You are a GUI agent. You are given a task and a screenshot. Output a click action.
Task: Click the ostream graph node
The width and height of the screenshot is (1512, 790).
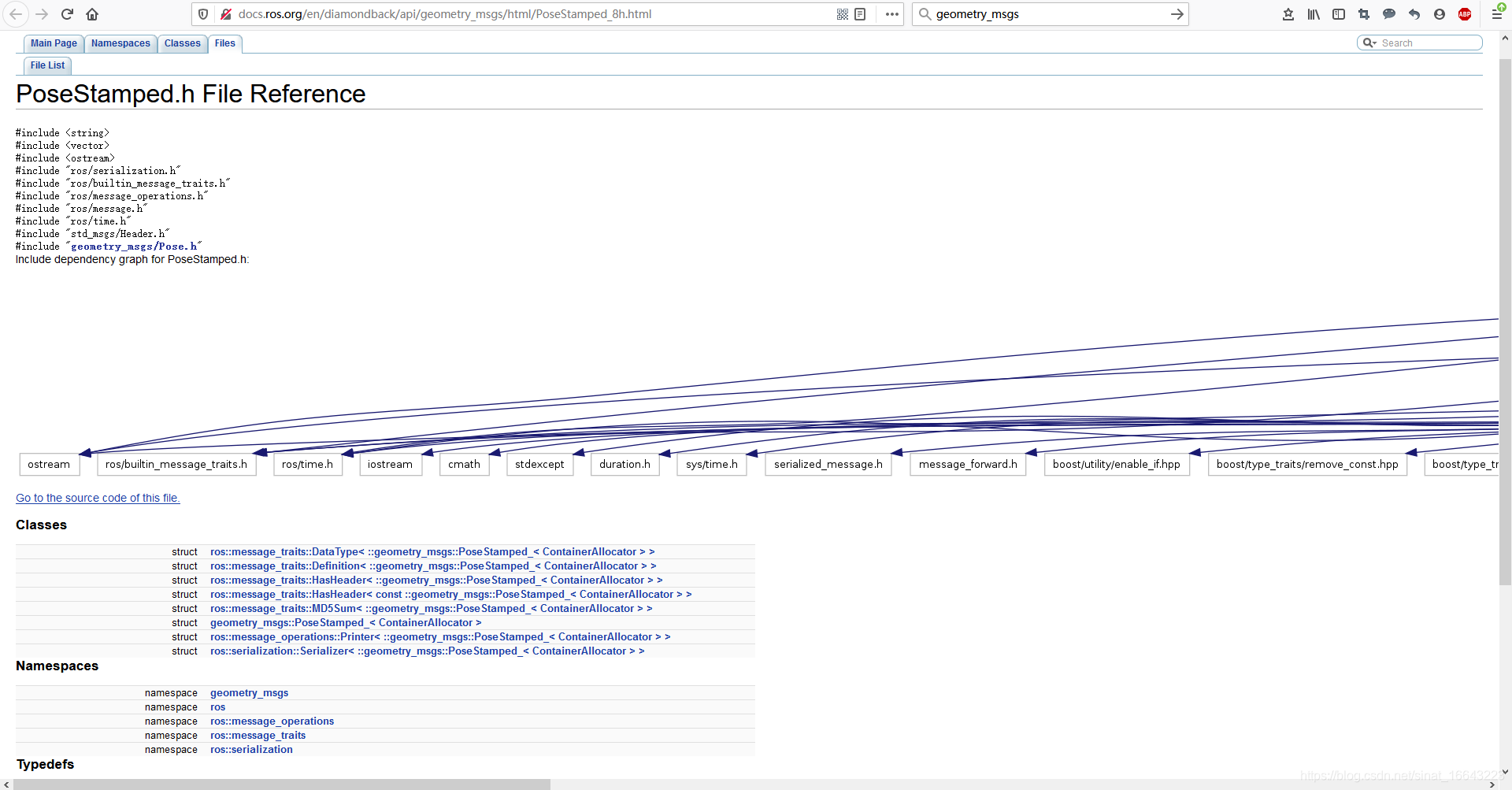[49, 465]
